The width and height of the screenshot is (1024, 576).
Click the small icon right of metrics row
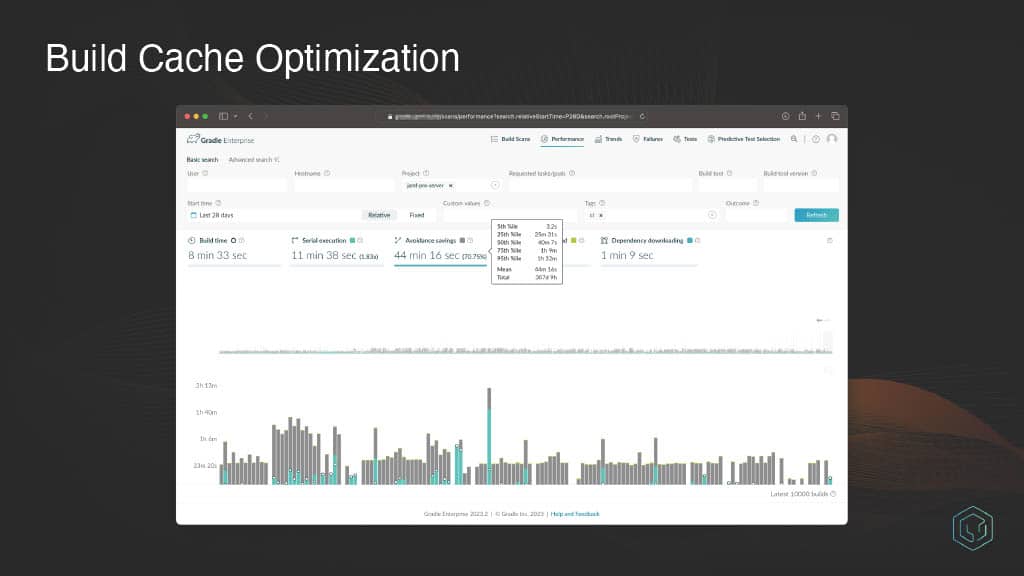829,240
